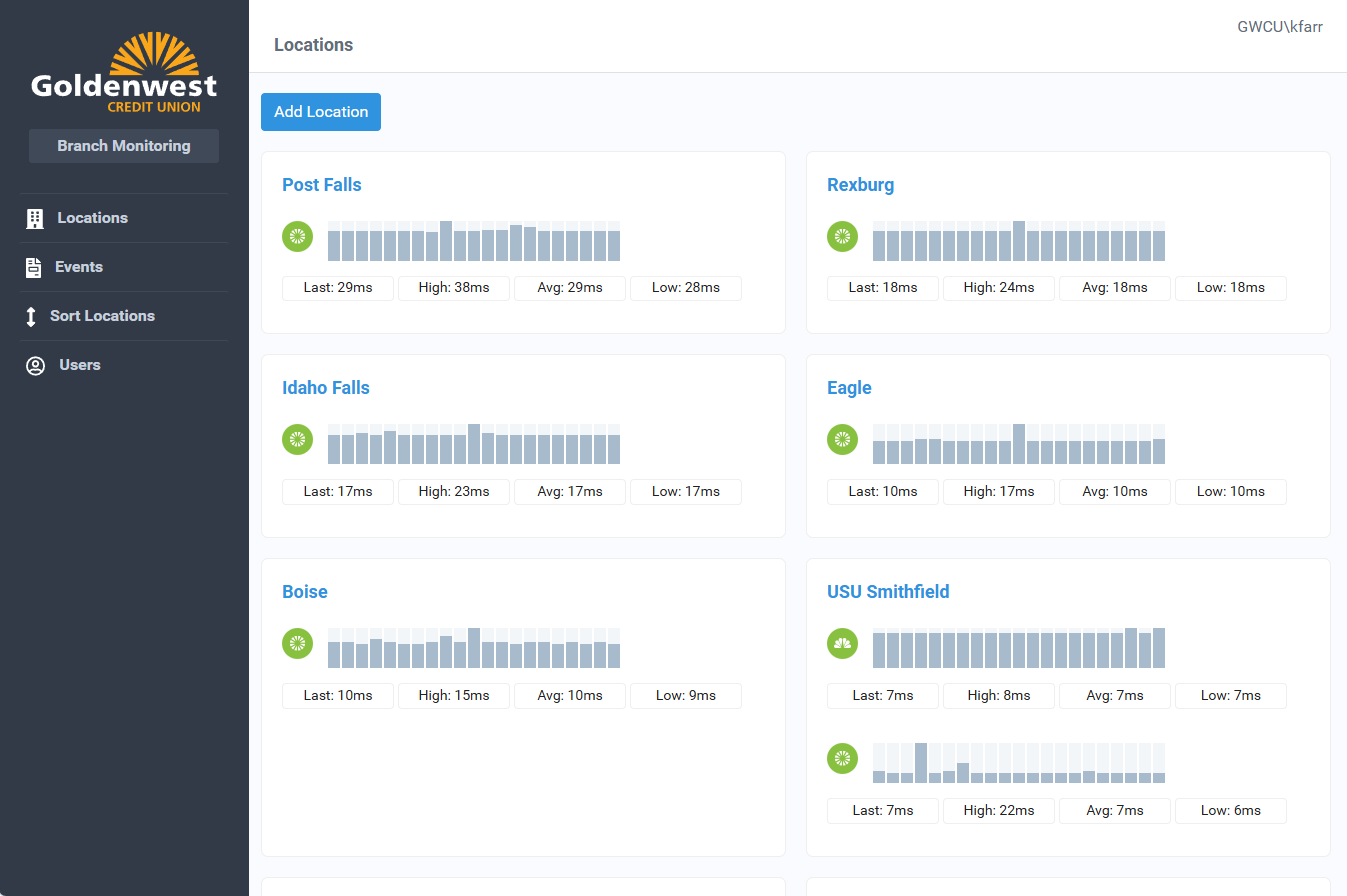Click the Users profile icon in sidebar
The height and width of the screenshot is (896, 1347).
[x=35, y=366]
